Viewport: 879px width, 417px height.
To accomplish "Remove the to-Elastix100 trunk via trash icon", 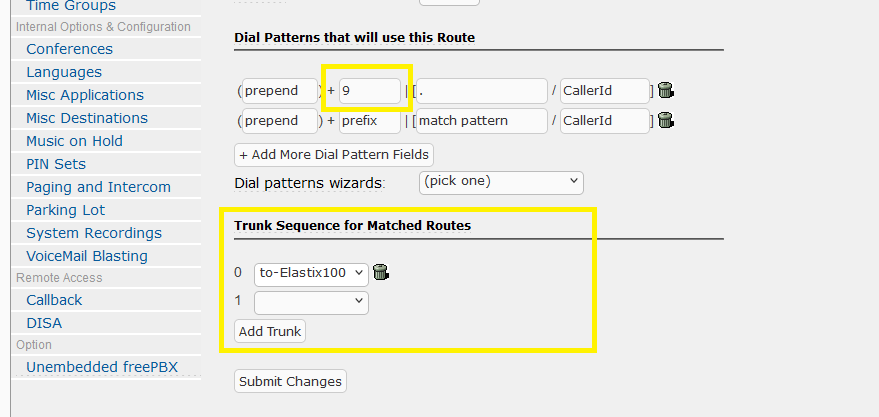I will (381, 272).
